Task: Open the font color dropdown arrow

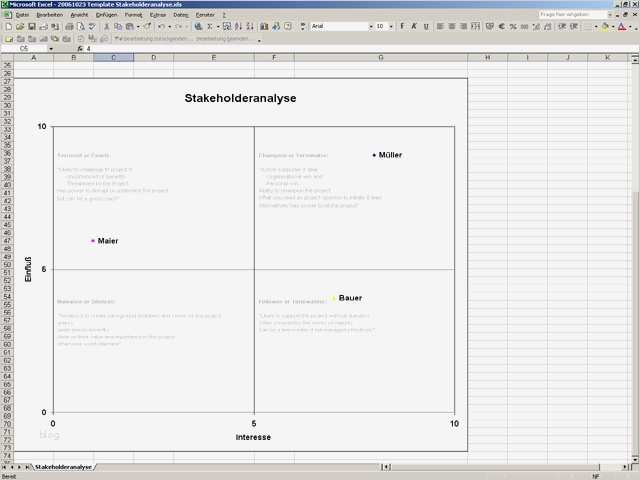Action: 630,27
